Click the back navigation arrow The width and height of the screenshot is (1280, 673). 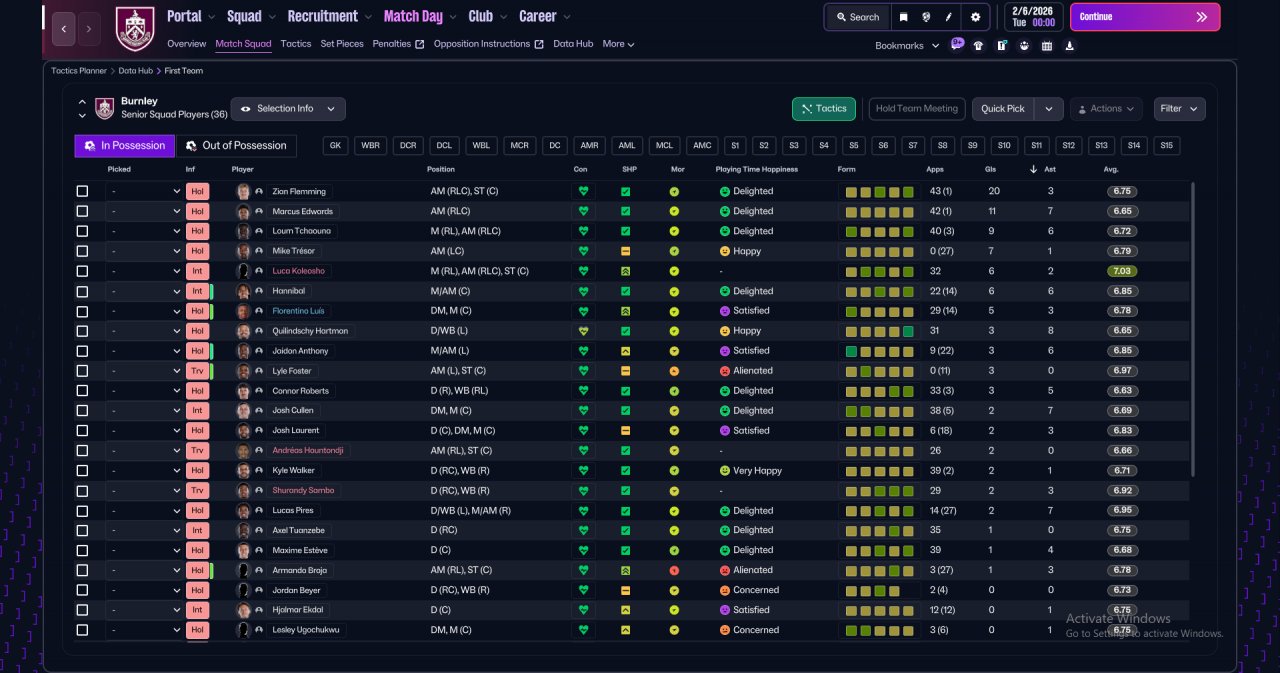(x=63, y=29)
